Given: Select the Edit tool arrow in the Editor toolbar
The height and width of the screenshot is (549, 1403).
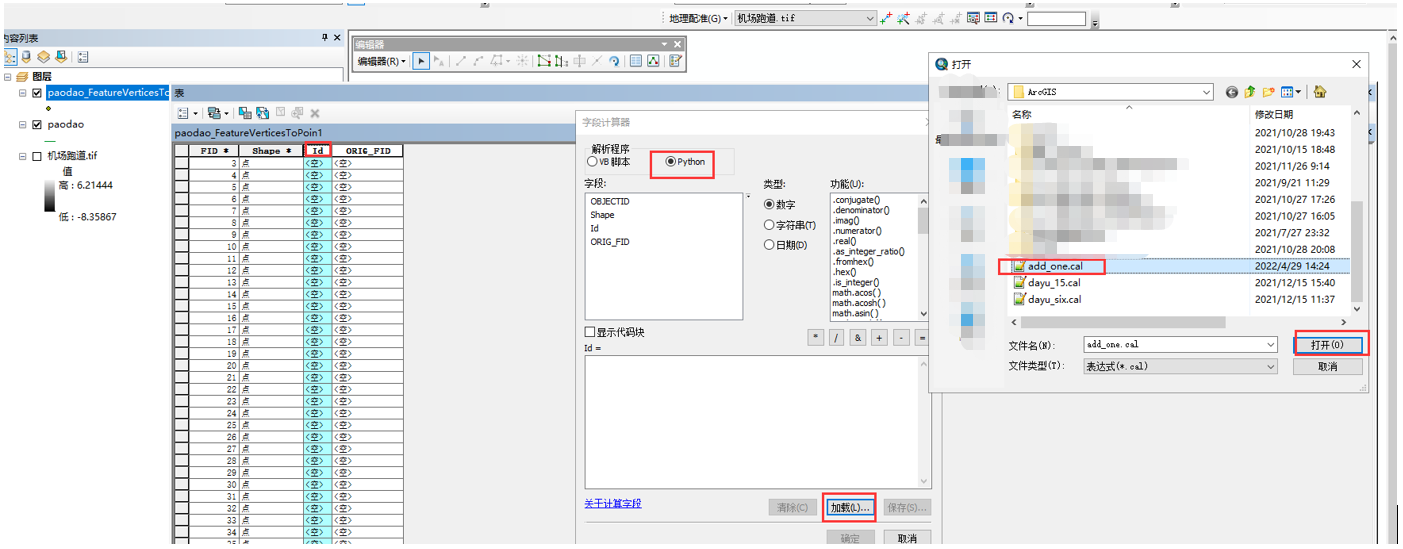Looking at the screenshot, I should pos(421,61).
